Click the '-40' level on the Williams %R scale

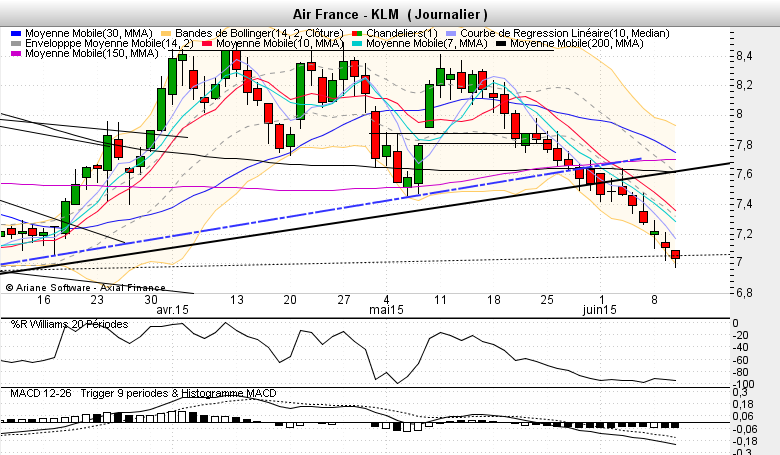(x=740, y=348)
